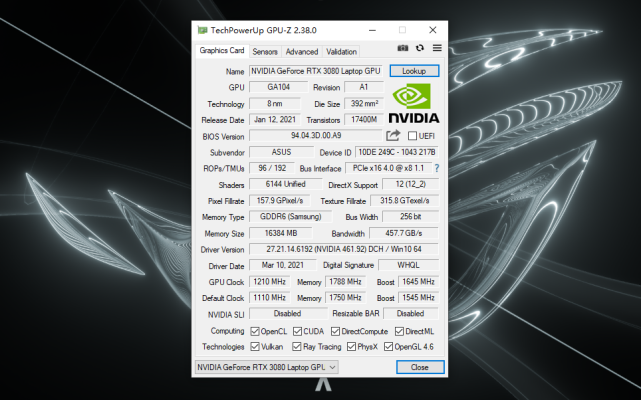
Task: Click the default Boost value 1545 MHz
Action: 418,297
